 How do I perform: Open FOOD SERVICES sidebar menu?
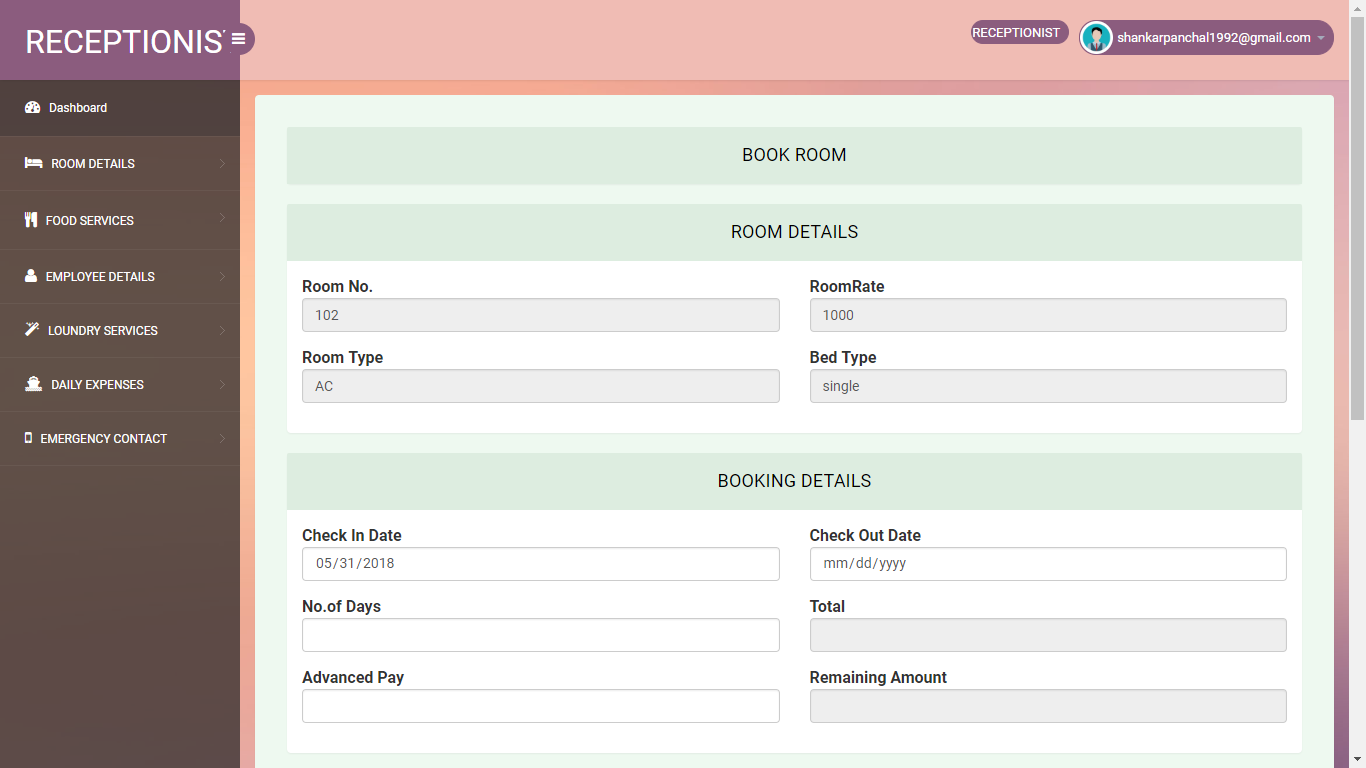tap(120, 220)
